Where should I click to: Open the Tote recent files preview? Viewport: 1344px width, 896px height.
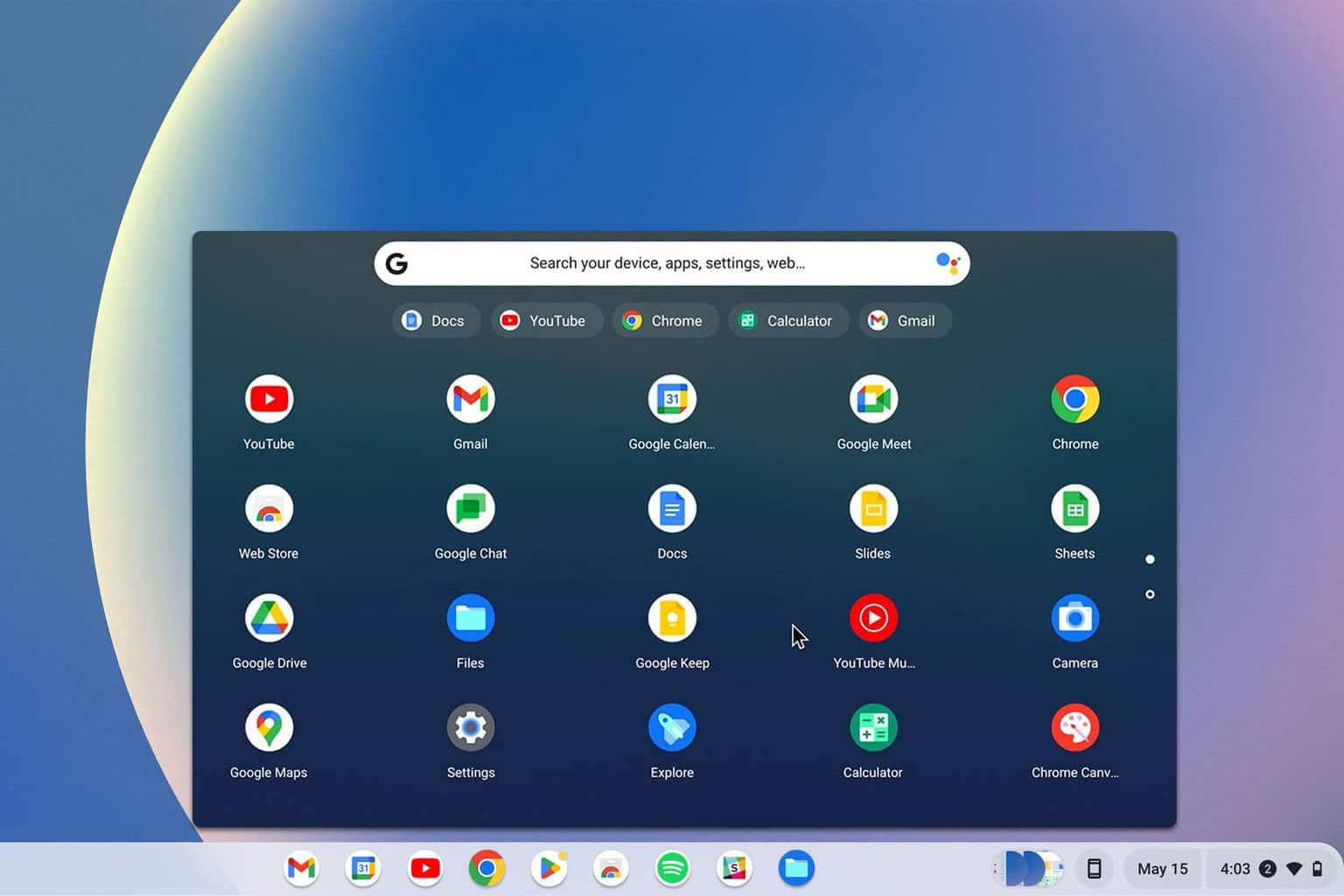[x=1026, y=868]
